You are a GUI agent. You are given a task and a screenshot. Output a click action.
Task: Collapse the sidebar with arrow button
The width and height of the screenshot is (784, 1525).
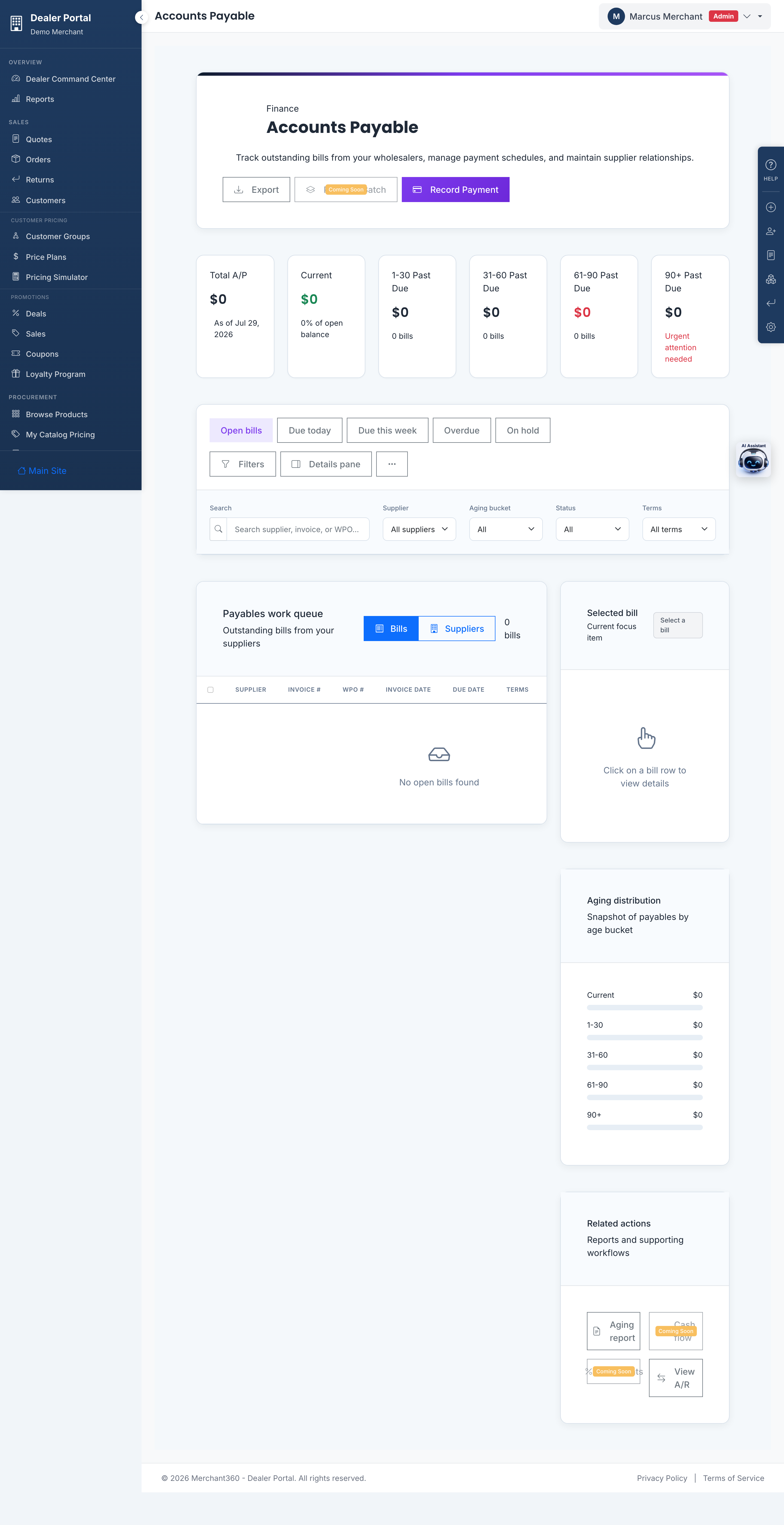tap(141, 17)
